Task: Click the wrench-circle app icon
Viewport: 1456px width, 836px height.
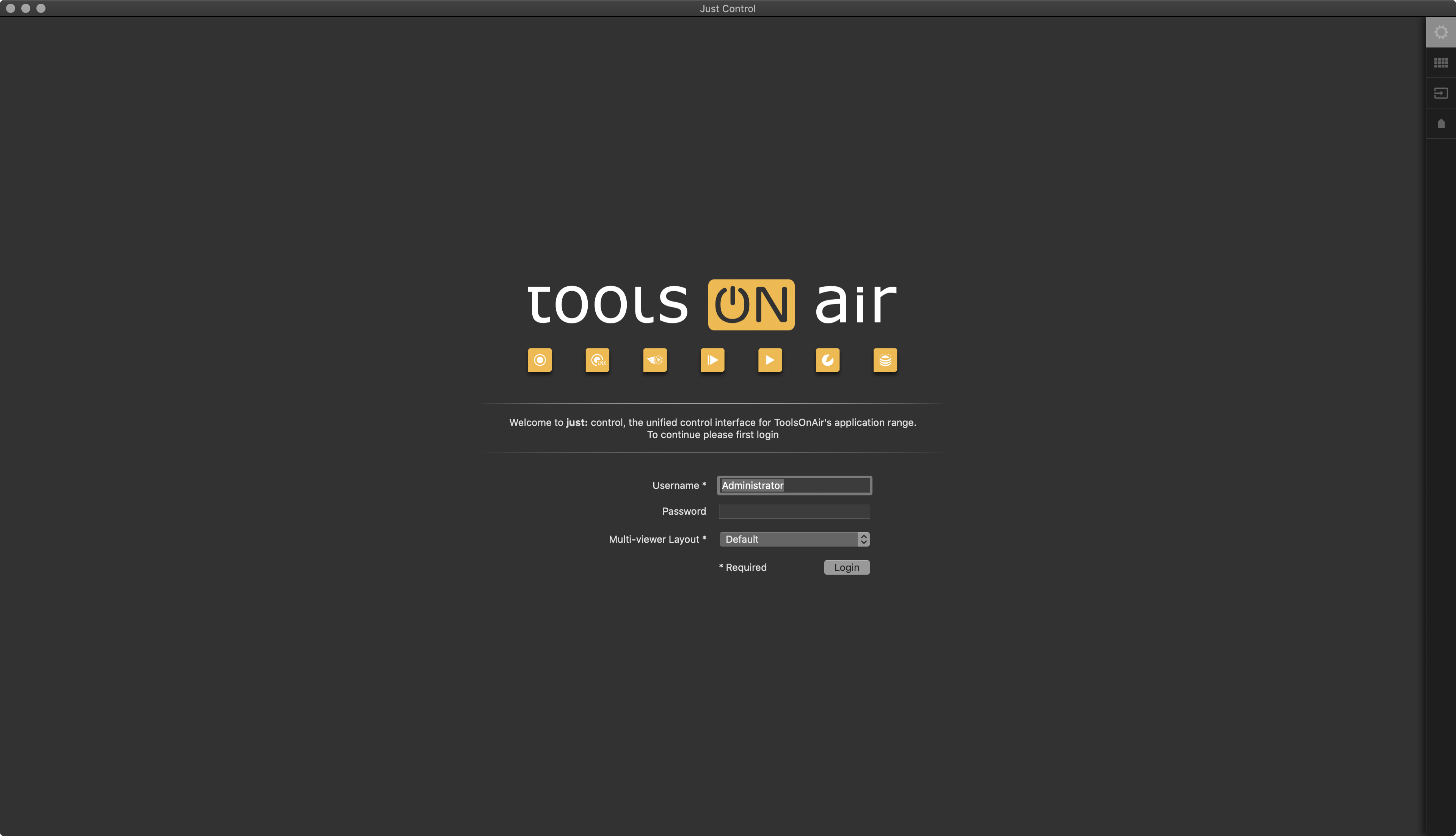Action: 828,360
